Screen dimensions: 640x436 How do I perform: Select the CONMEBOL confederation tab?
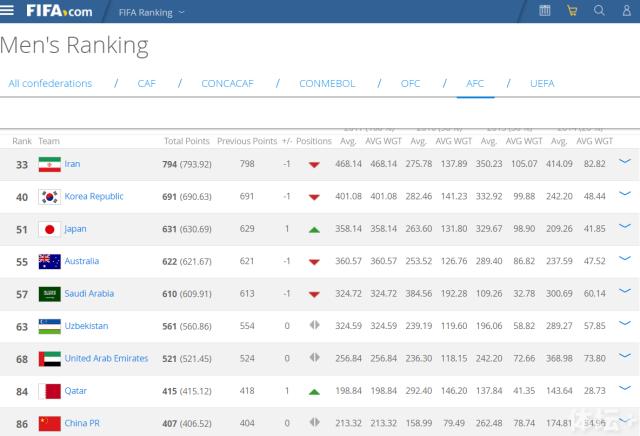(x=327, y=83)
